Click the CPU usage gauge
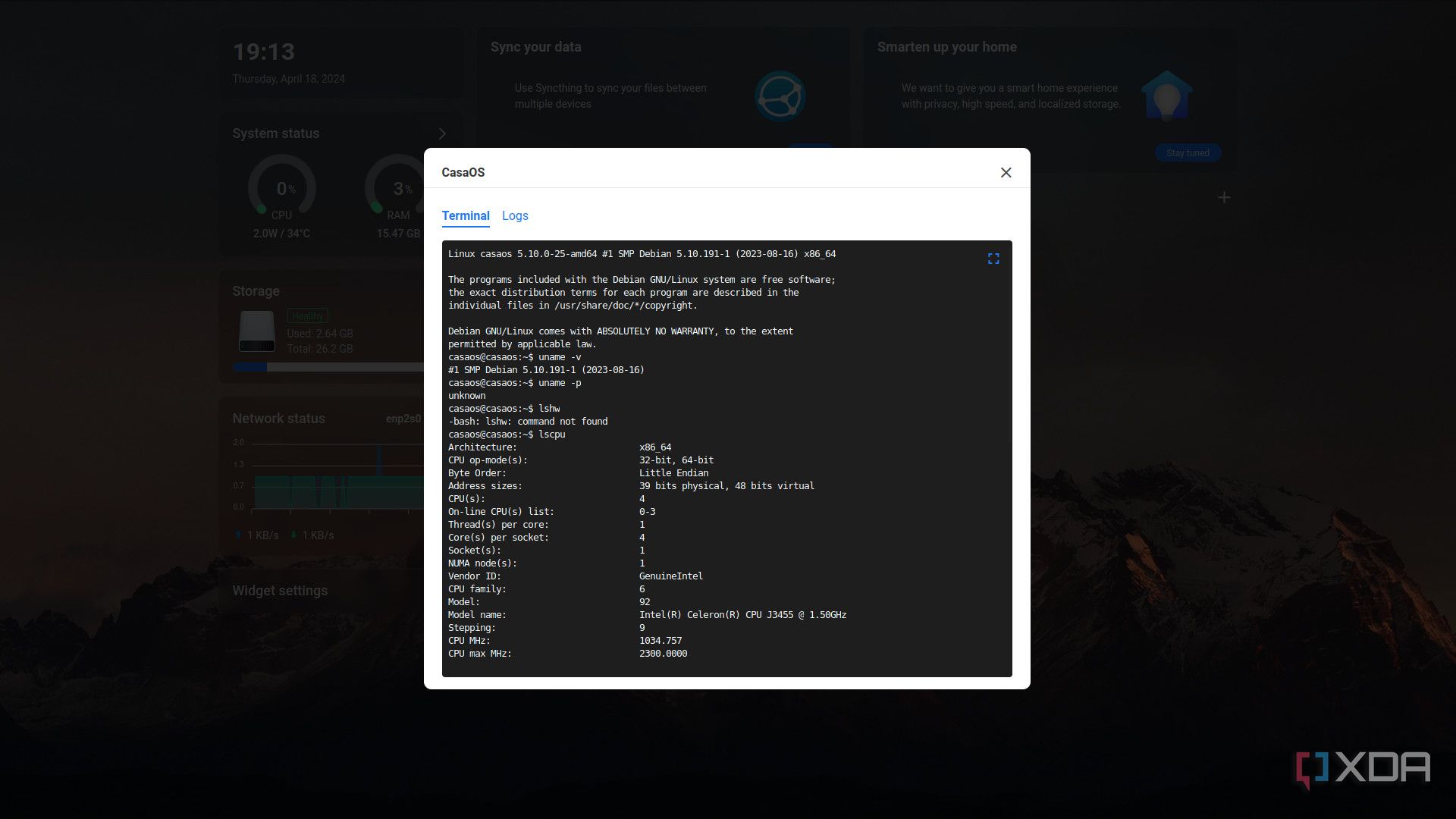The image size is (1456, 819). 281,187
